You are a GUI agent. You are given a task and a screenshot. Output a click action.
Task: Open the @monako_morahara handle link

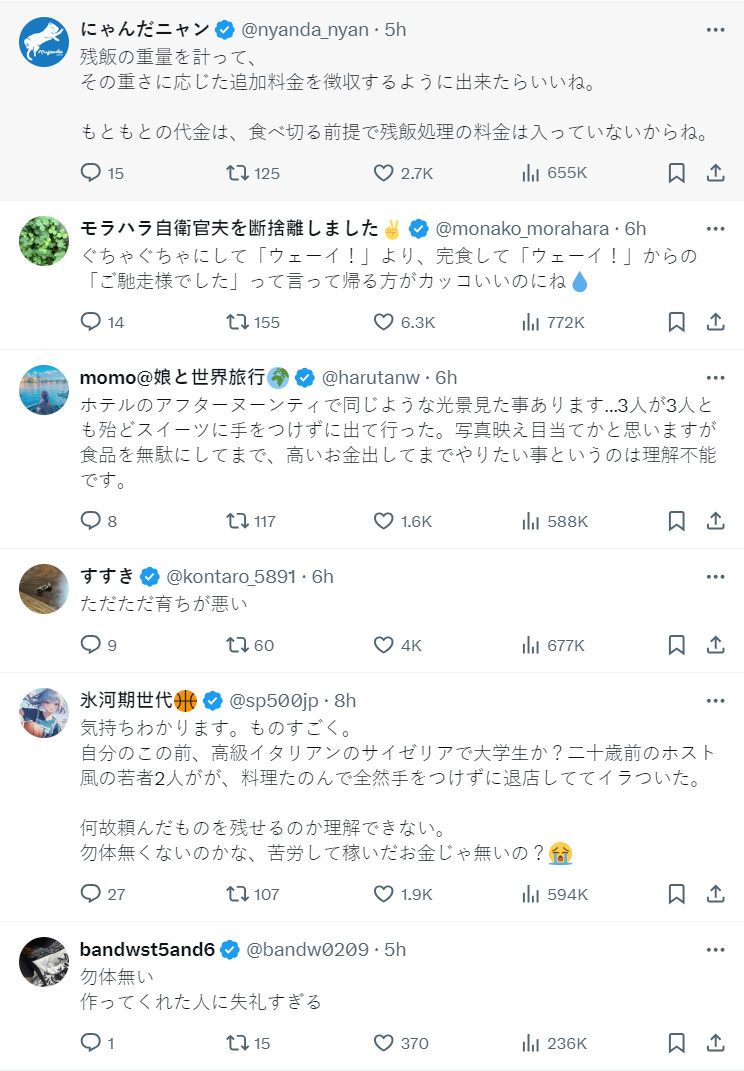point(523,228)
